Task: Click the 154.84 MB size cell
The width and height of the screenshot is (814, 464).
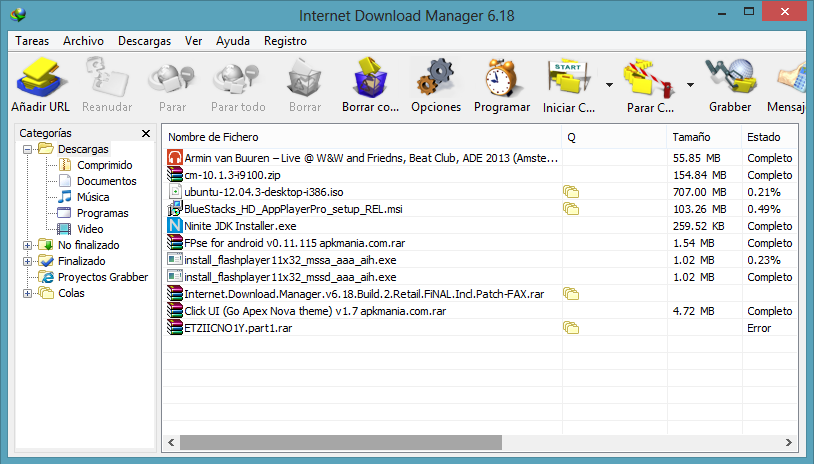Action: click(699, 175)
